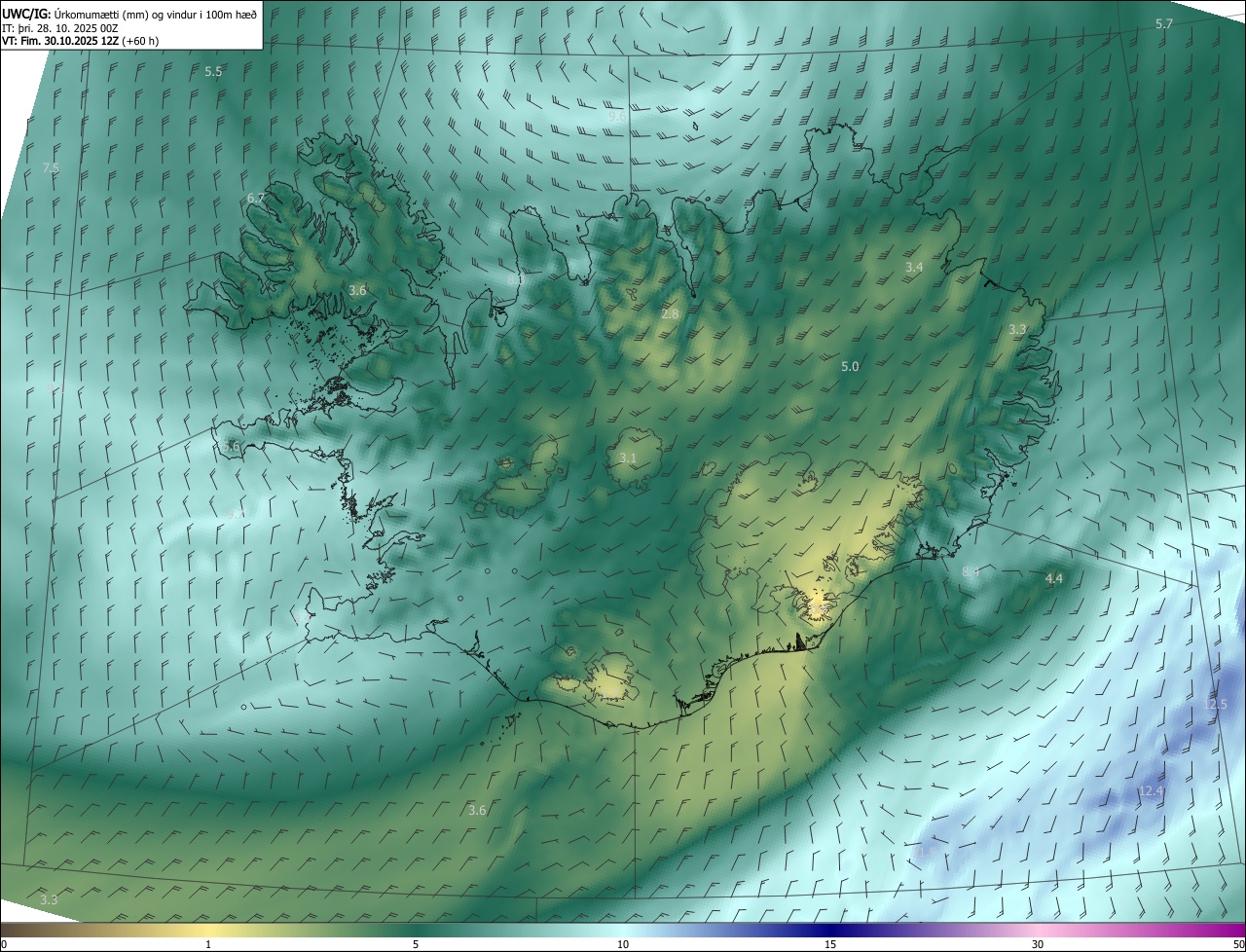Select the VT: Fim. 30.10.2025 12Z line
The width and height of the screenshot is (1246, 952).
pyautogui.click(x=81, y=41)
